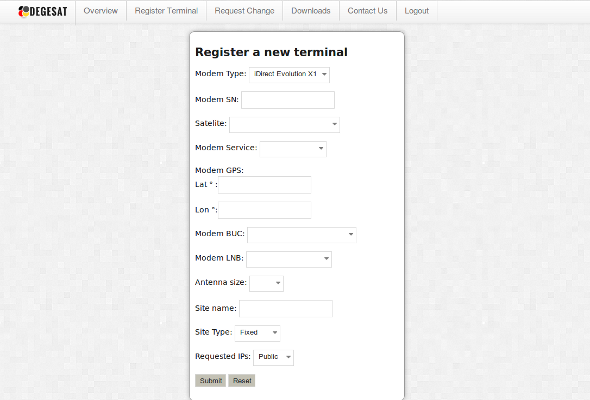Click the Lat input field
Screen dimensions: 590x400
click(265, 185)
